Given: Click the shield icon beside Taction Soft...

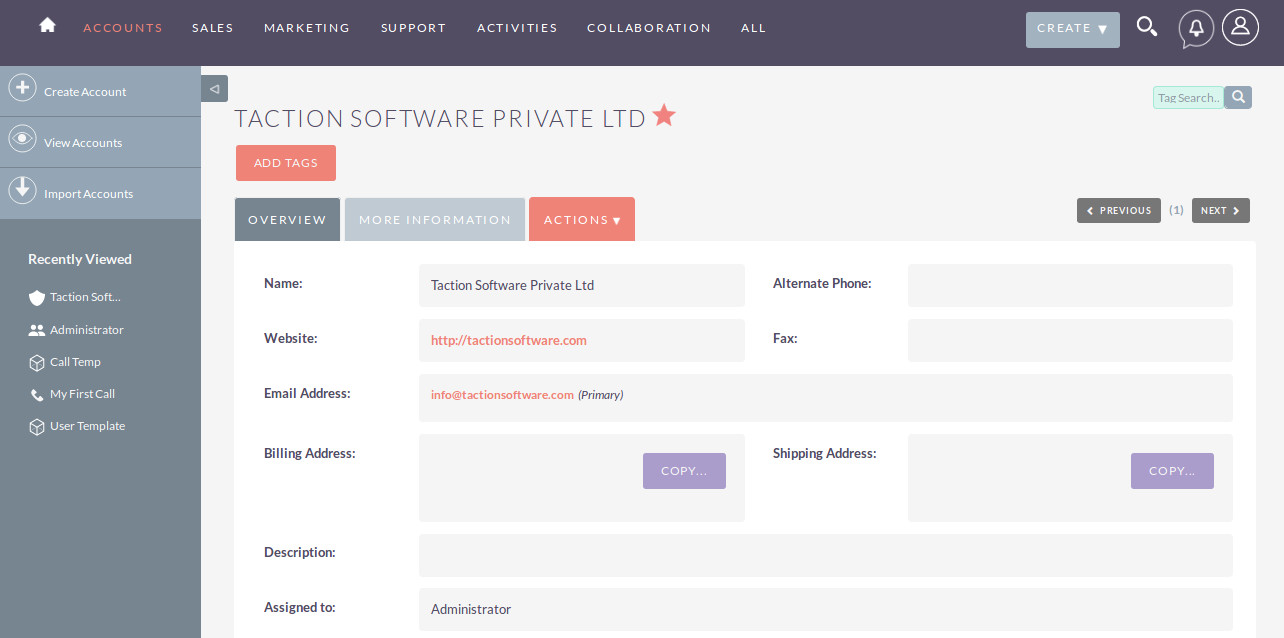Looking at the screenshot, I should coord(37,298).
